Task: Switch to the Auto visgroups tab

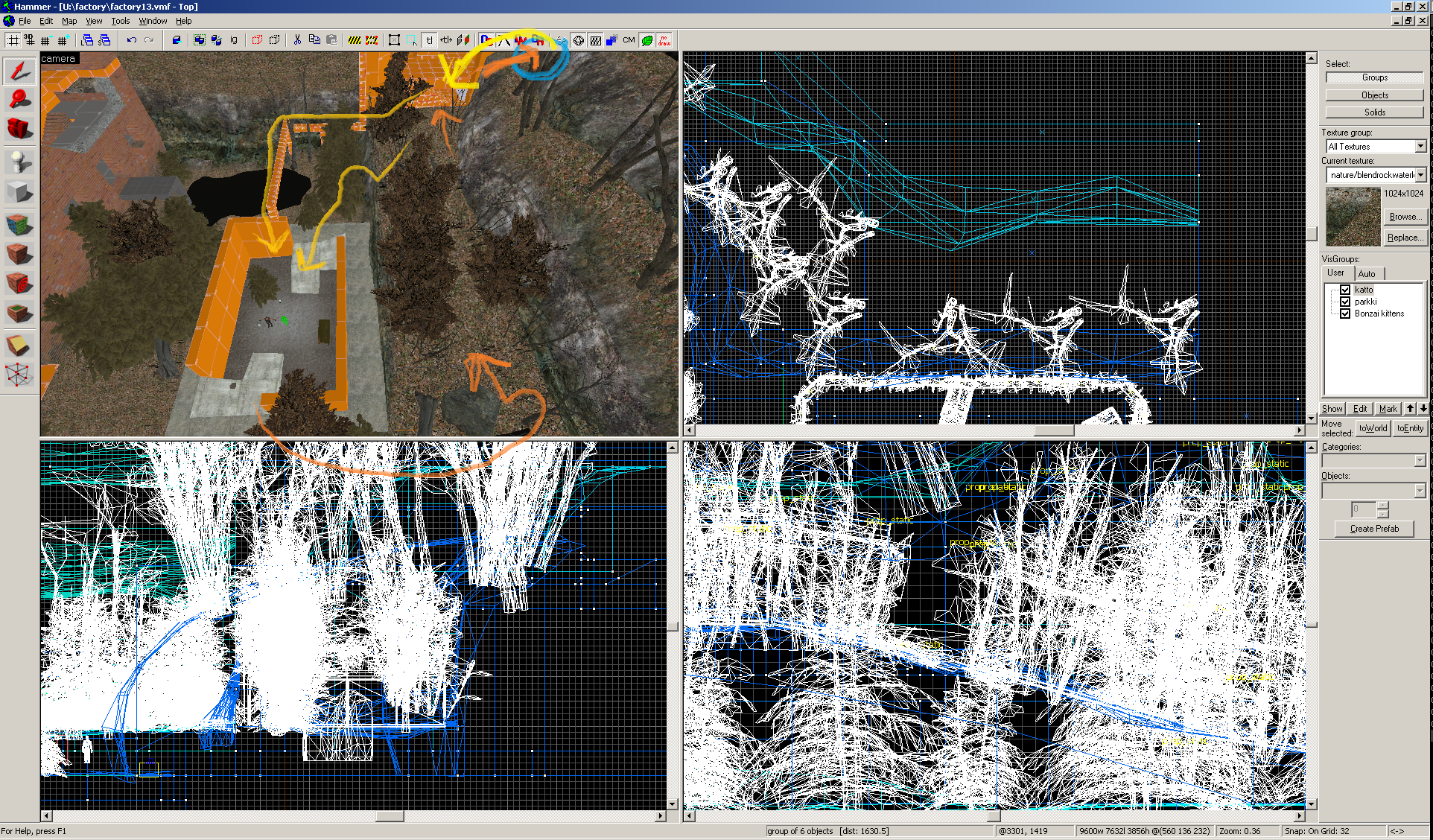Action: [x=1367, y=273]
